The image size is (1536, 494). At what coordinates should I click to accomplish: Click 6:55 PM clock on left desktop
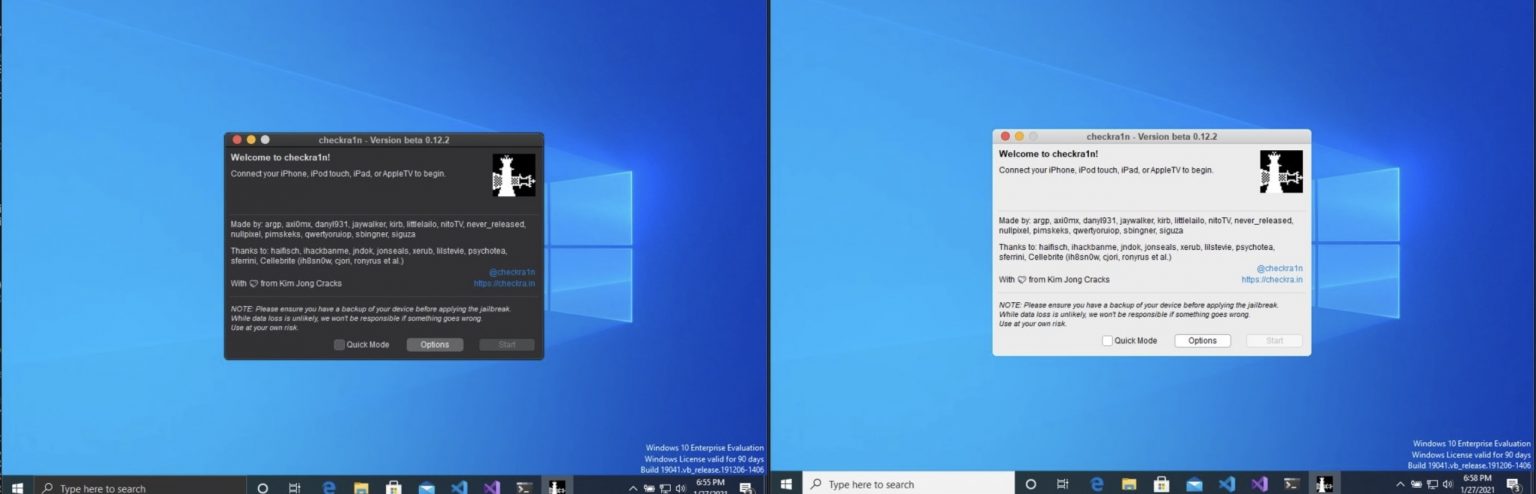(x=710, y=482)
